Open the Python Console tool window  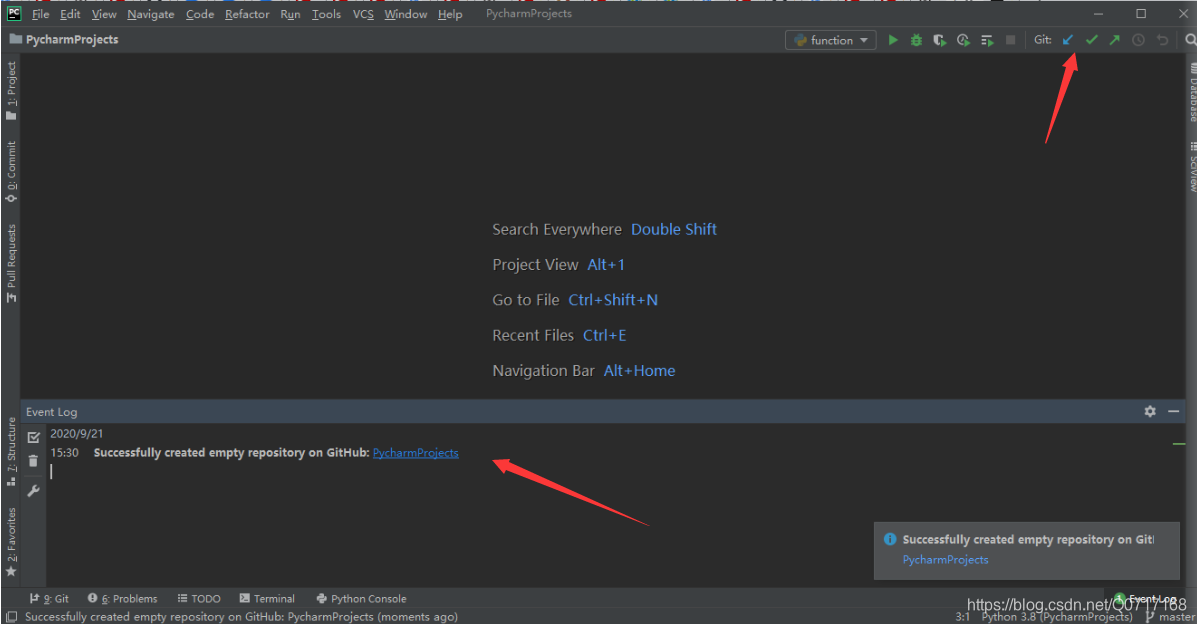[x=361, y=599]
